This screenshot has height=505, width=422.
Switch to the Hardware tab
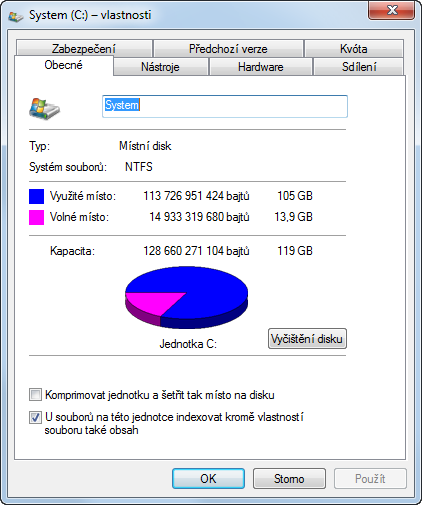point(260,67)
